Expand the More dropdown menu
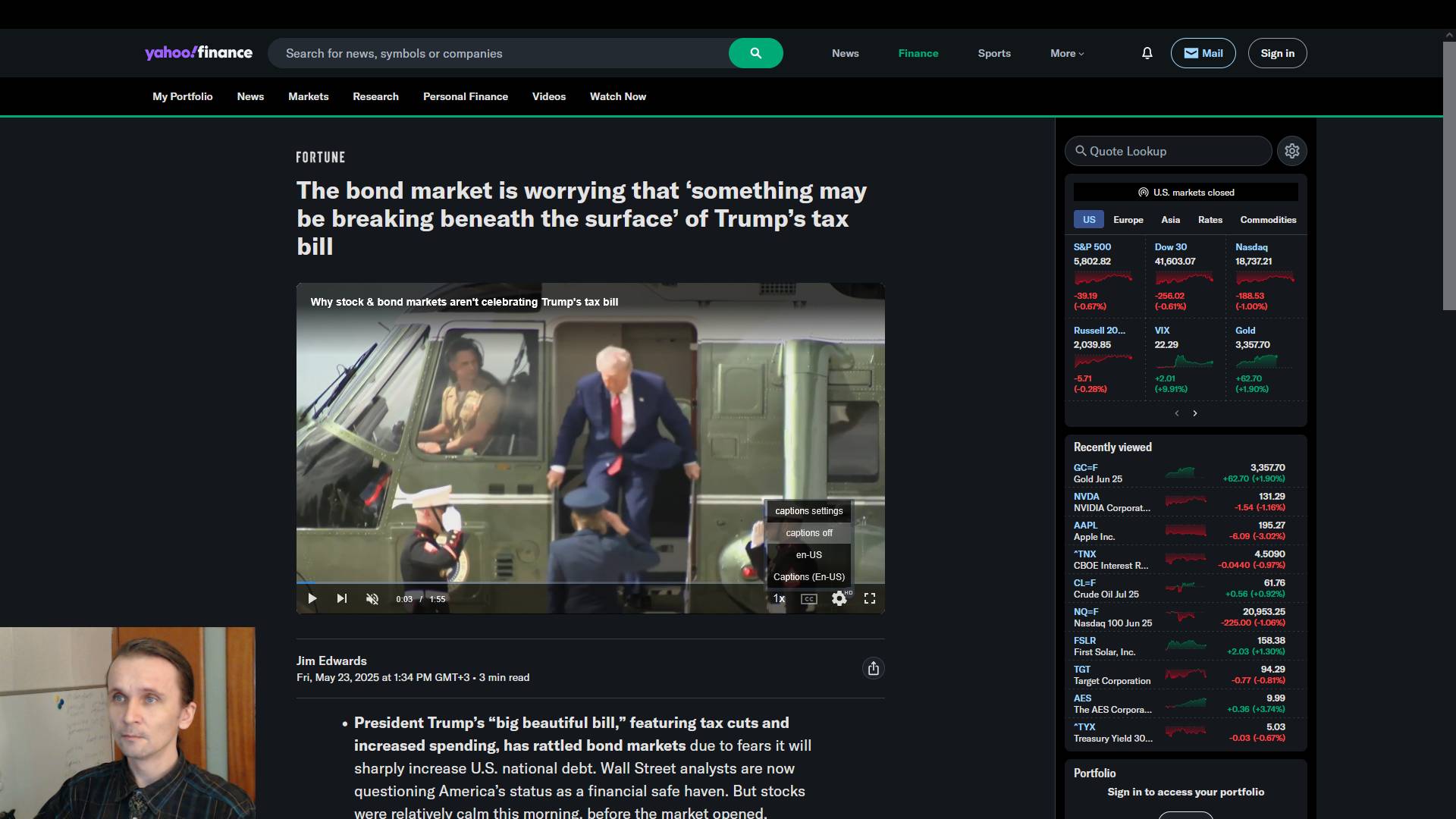 coord(1066,53)
